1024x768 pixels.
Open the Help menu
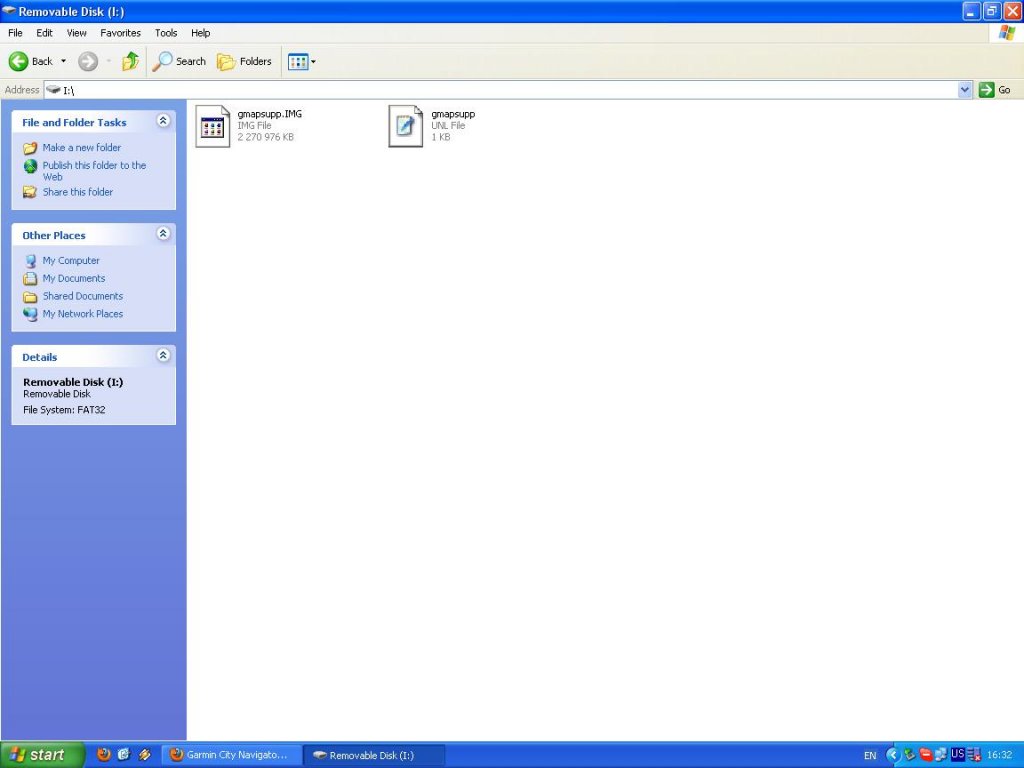click(200, 33)
